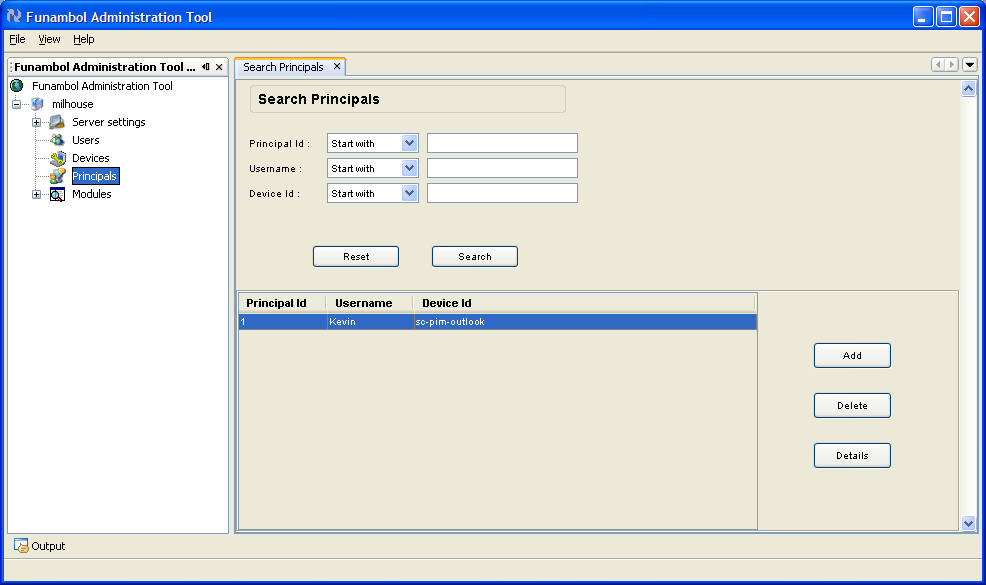Click the Add button
The image size is (986, 585).
tap(852, 355)
